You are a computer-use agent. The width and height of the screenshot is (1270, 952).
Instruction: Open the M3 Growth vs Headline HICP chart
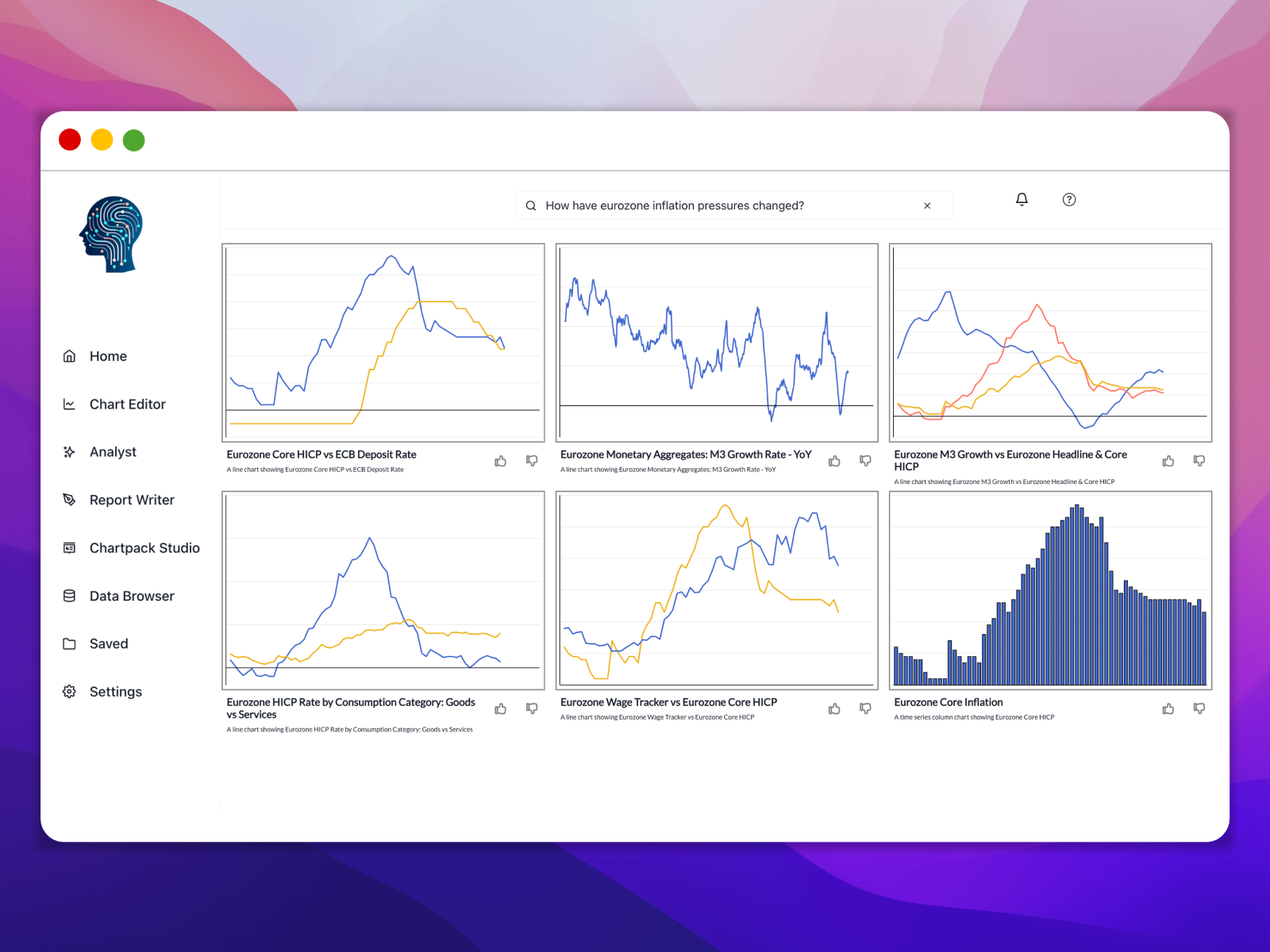point(1050,341)
